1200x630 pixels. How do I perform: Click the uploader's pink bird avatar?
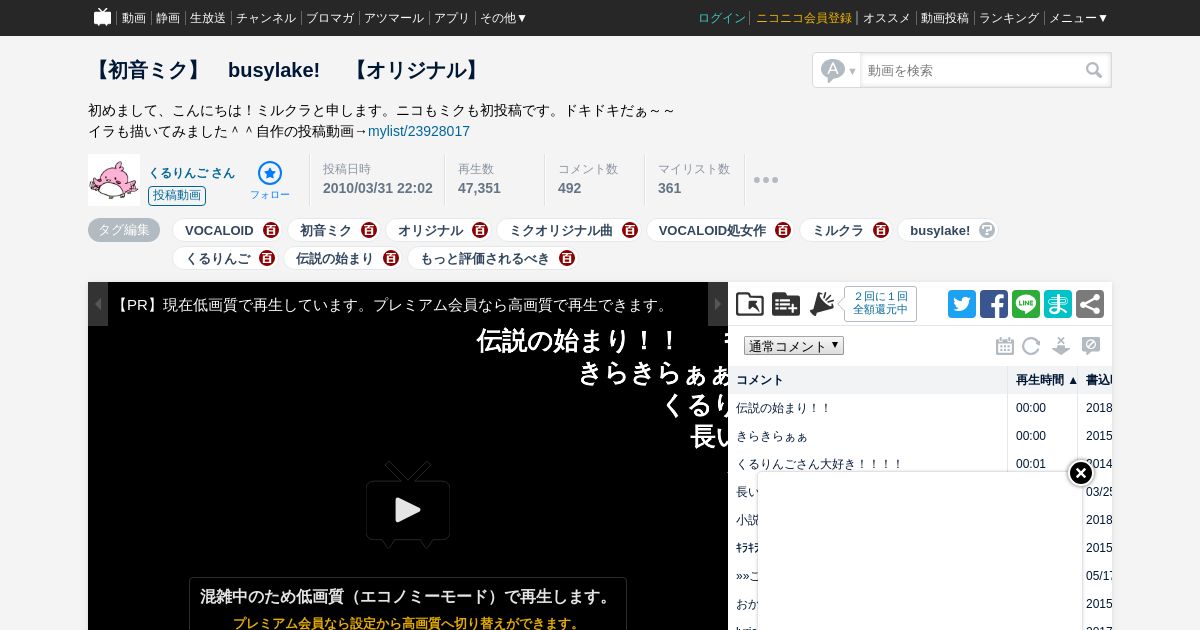114,180
